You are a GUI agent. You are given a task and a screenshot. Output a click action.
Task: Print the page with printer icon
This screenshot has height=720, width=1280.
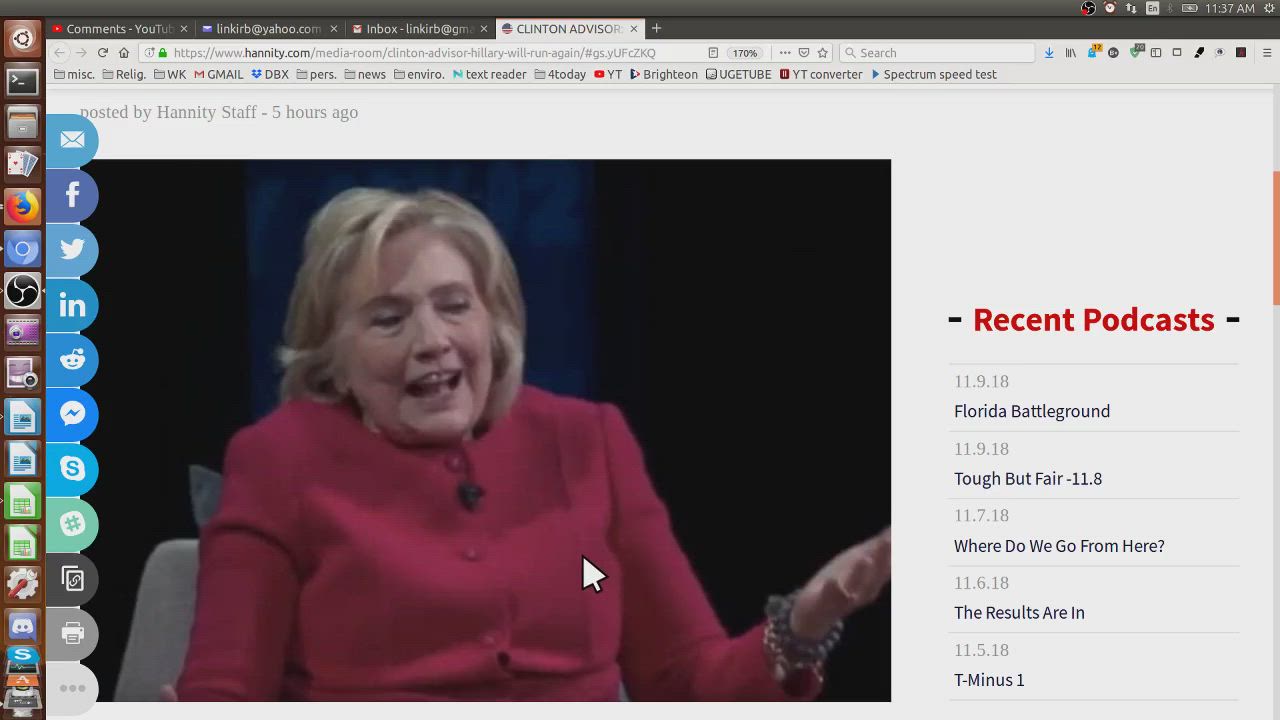pos(72,634)
